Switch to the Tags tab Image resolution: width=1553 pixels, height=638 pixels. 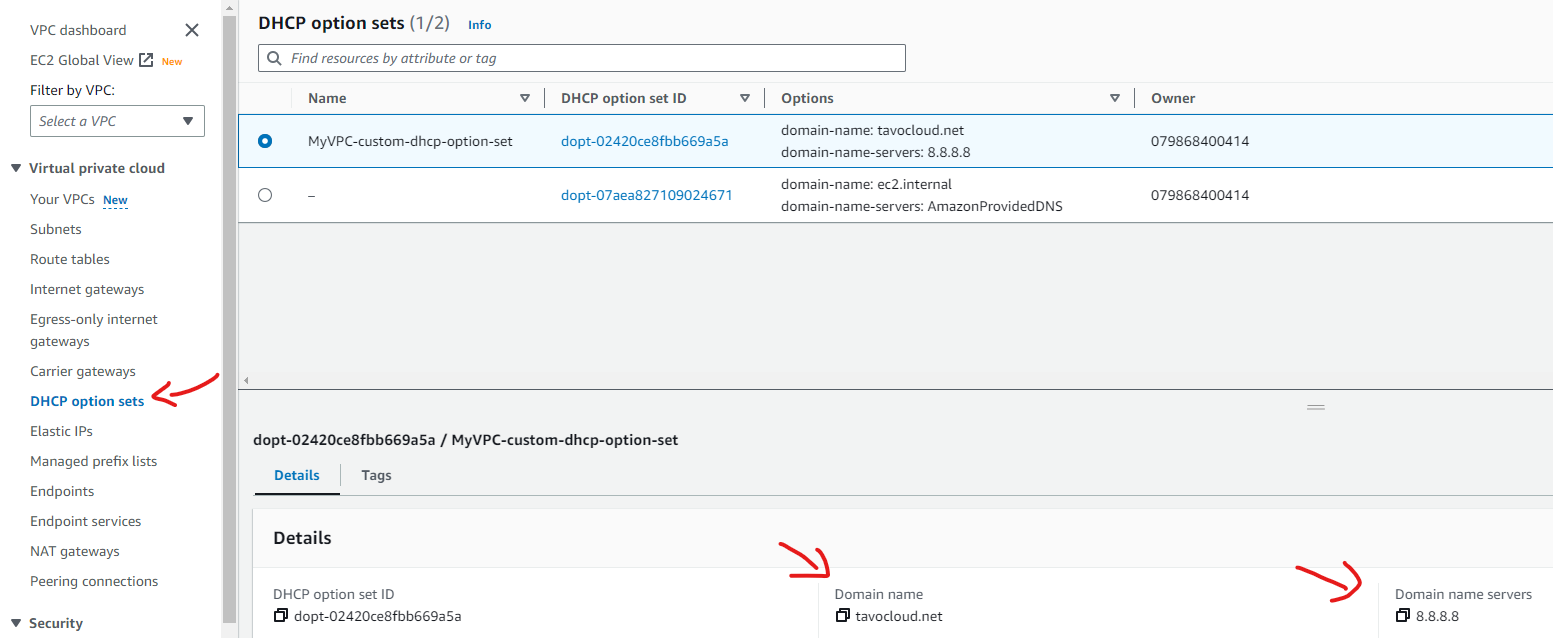pos(376,475)
